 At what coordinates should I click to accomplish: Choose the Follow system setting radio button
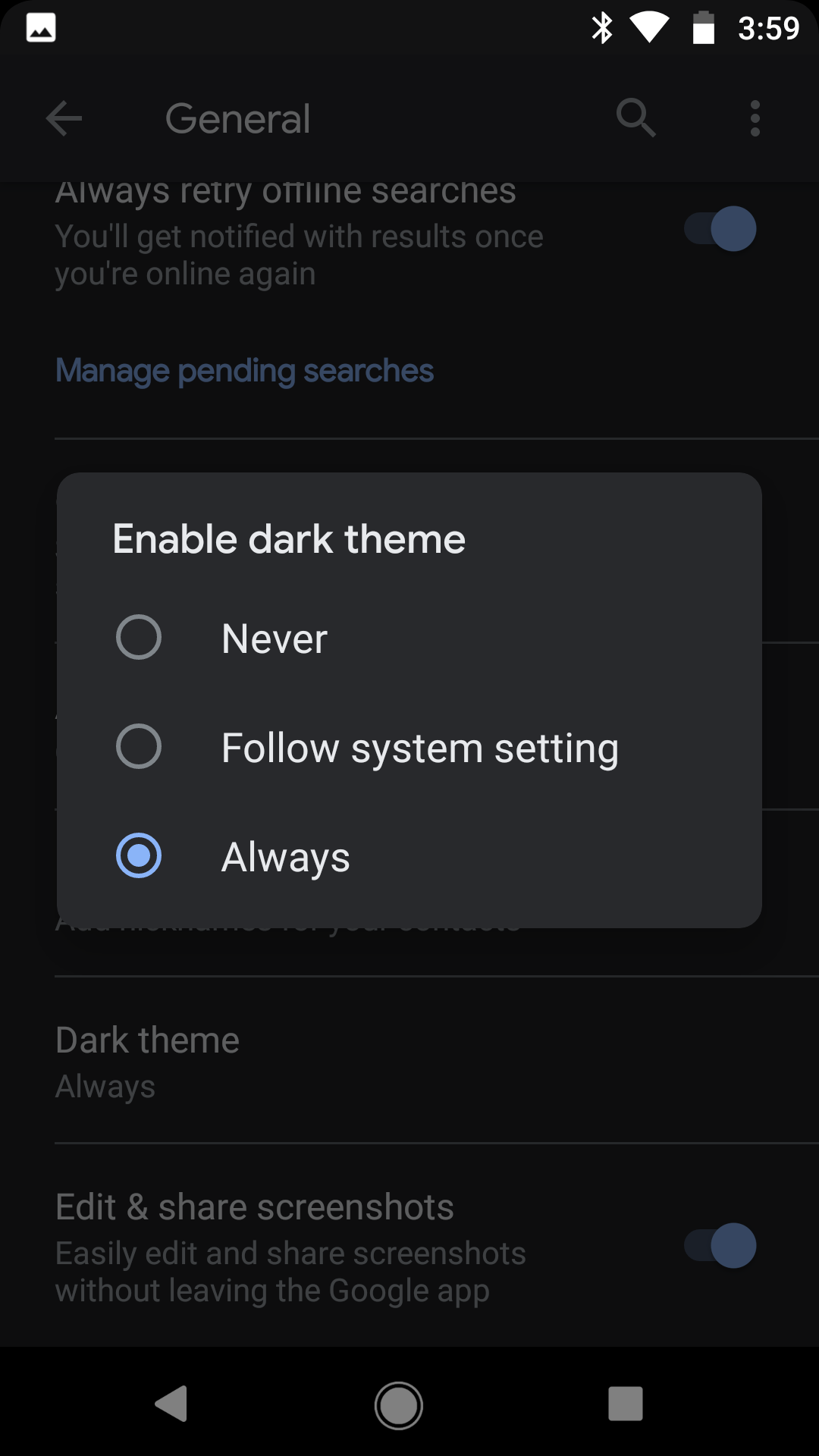tap(139, 746)
